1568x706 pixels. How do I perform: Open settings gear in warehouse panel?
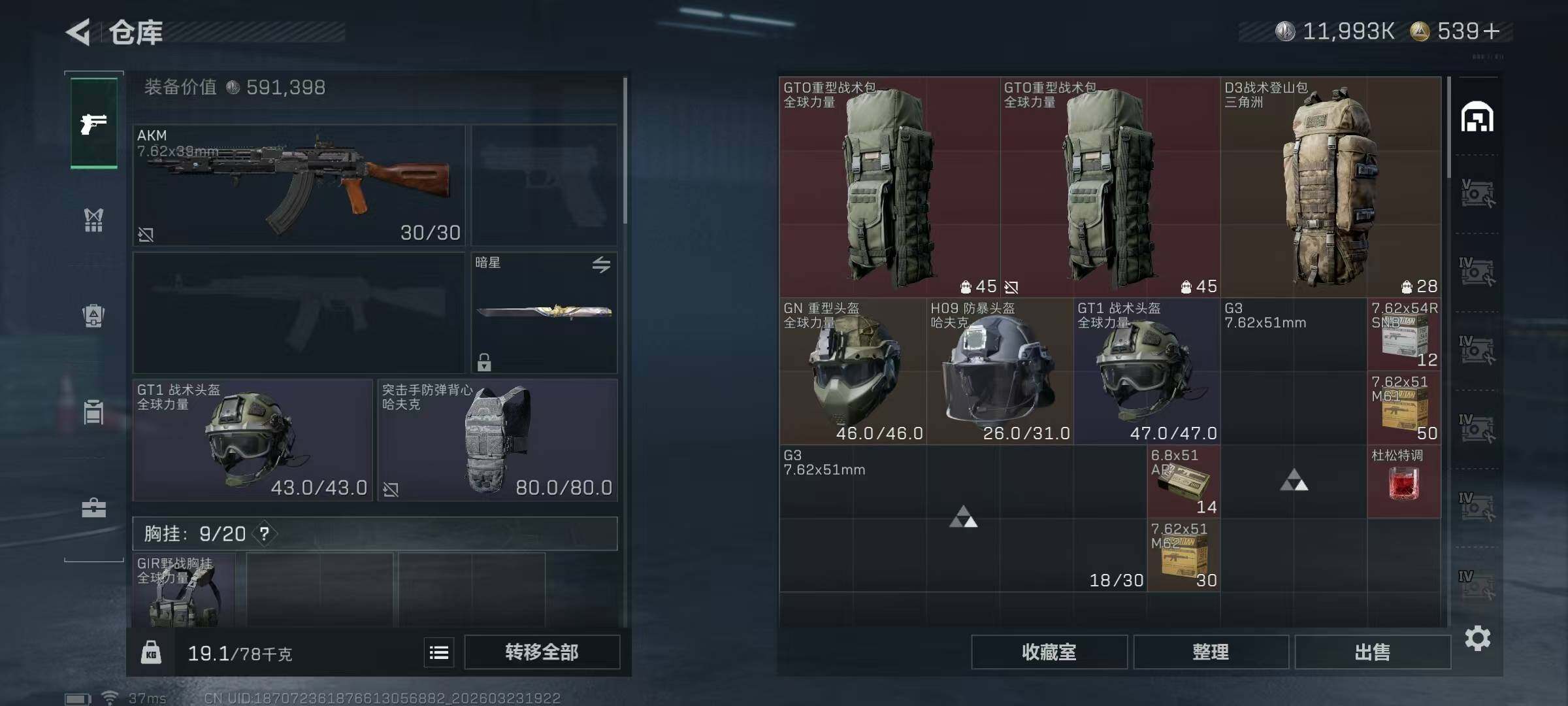[x=1477, y=638]
